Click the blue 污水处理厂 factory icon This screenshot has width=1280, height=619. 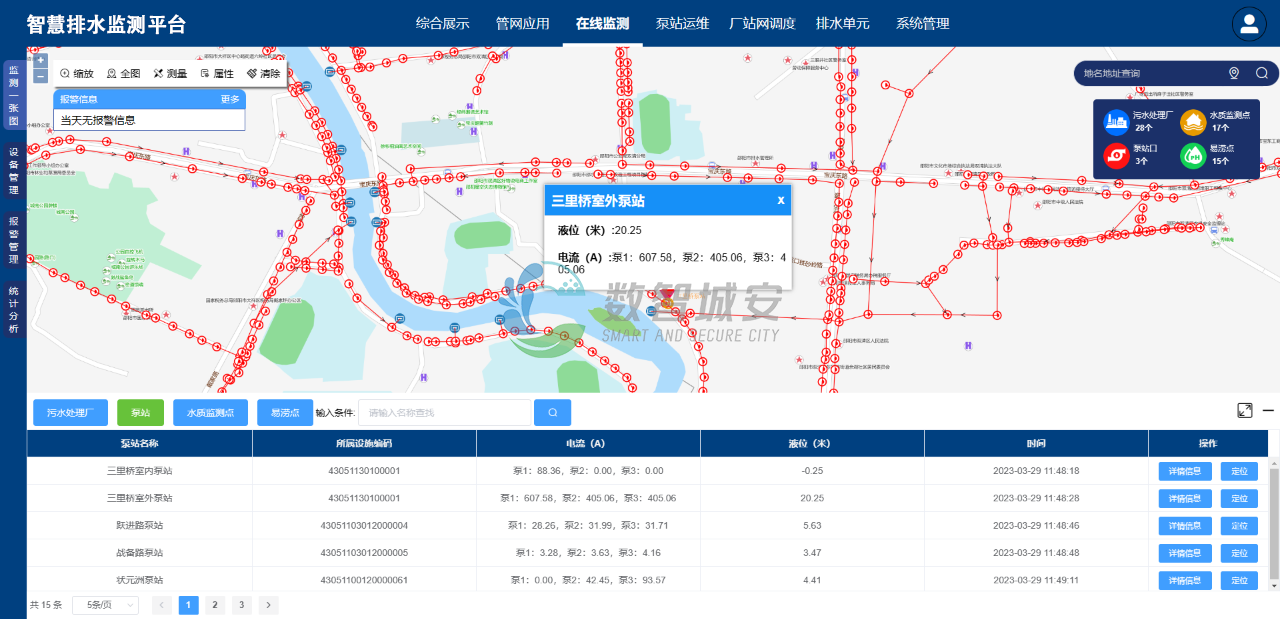coord(1115,122)
